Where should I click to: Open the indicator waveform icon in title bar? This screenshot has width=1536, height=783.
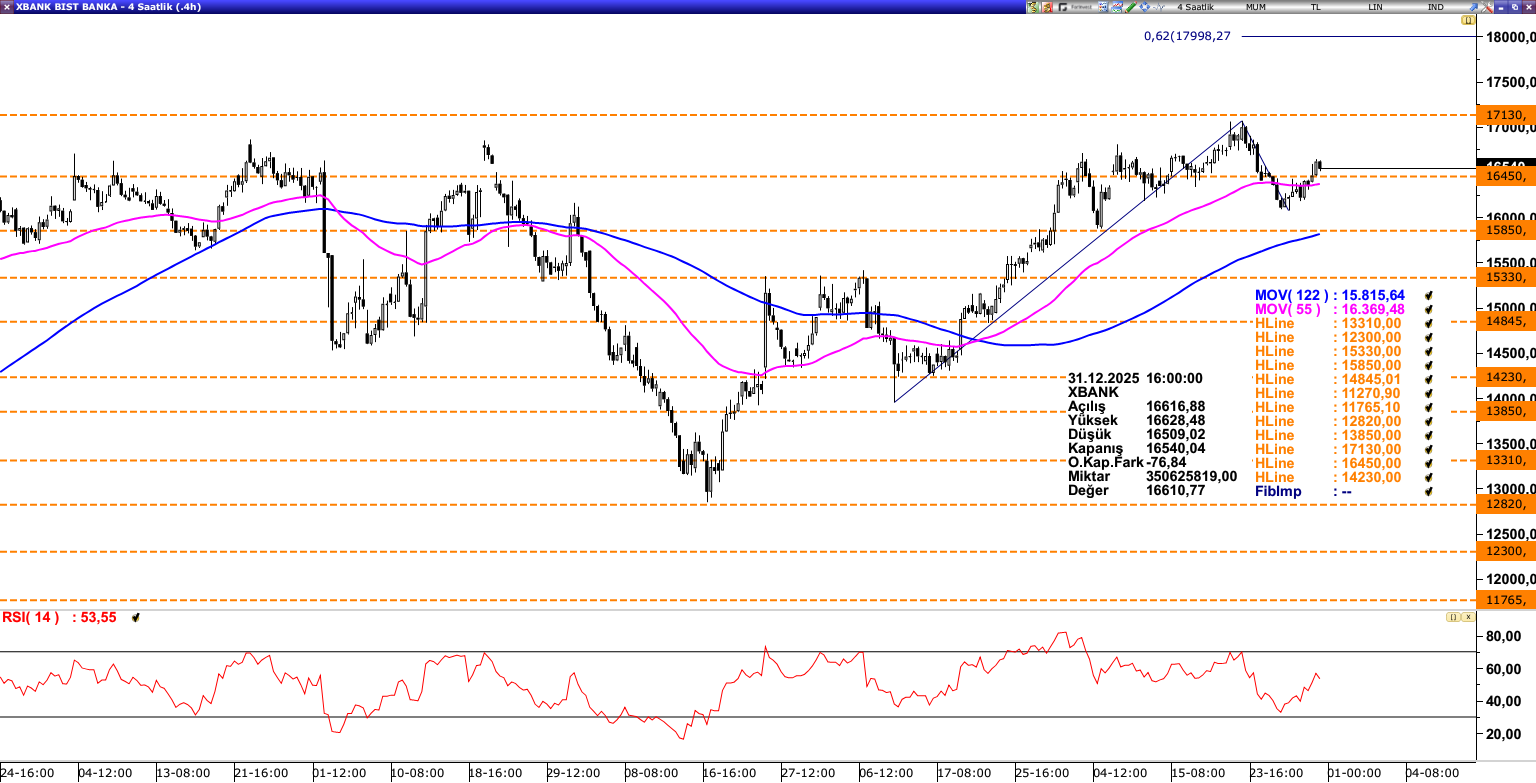coord(1159,7)
